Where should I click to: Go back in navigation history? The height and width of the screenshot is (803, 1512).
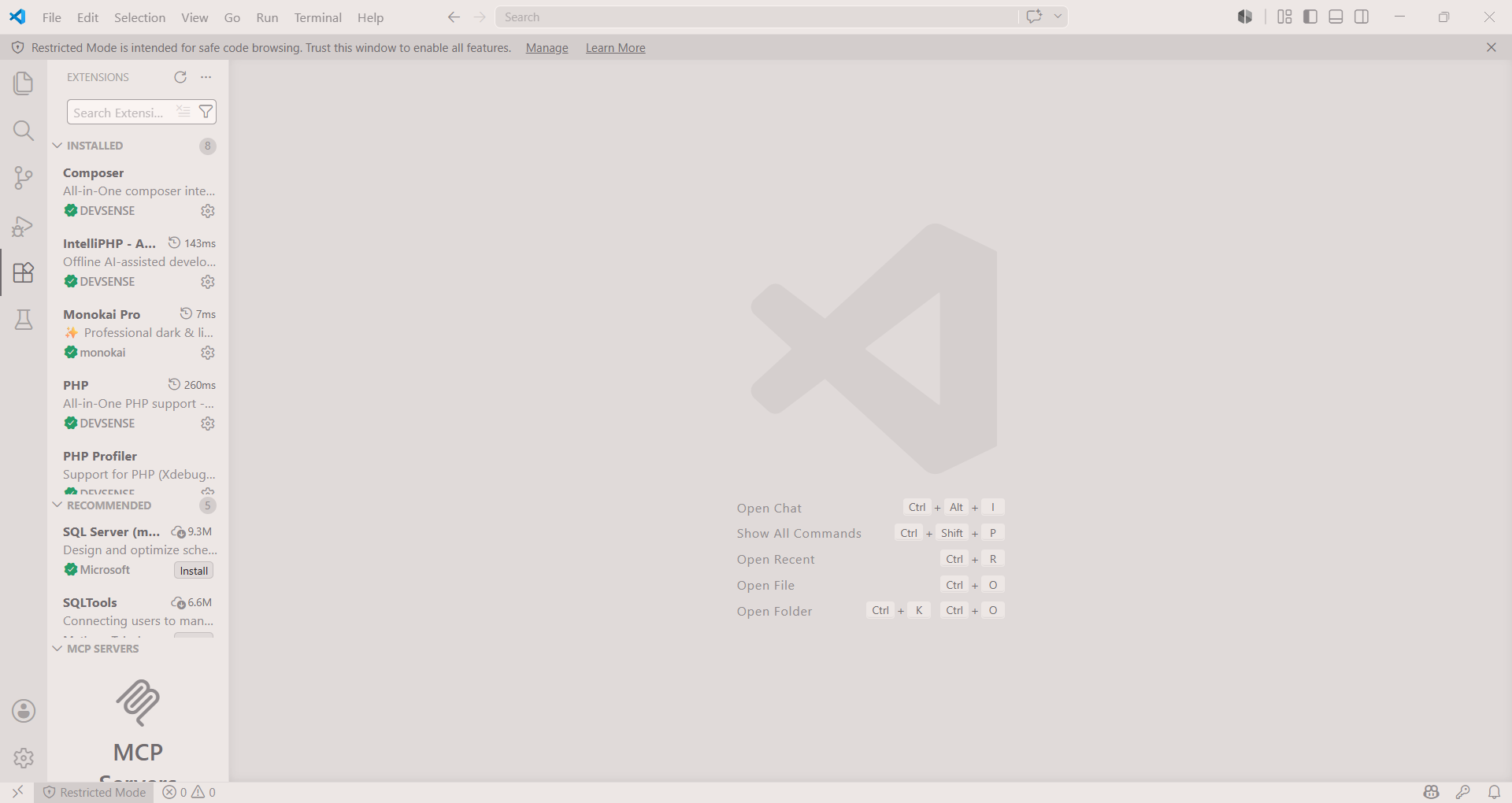tap(454, 17)
